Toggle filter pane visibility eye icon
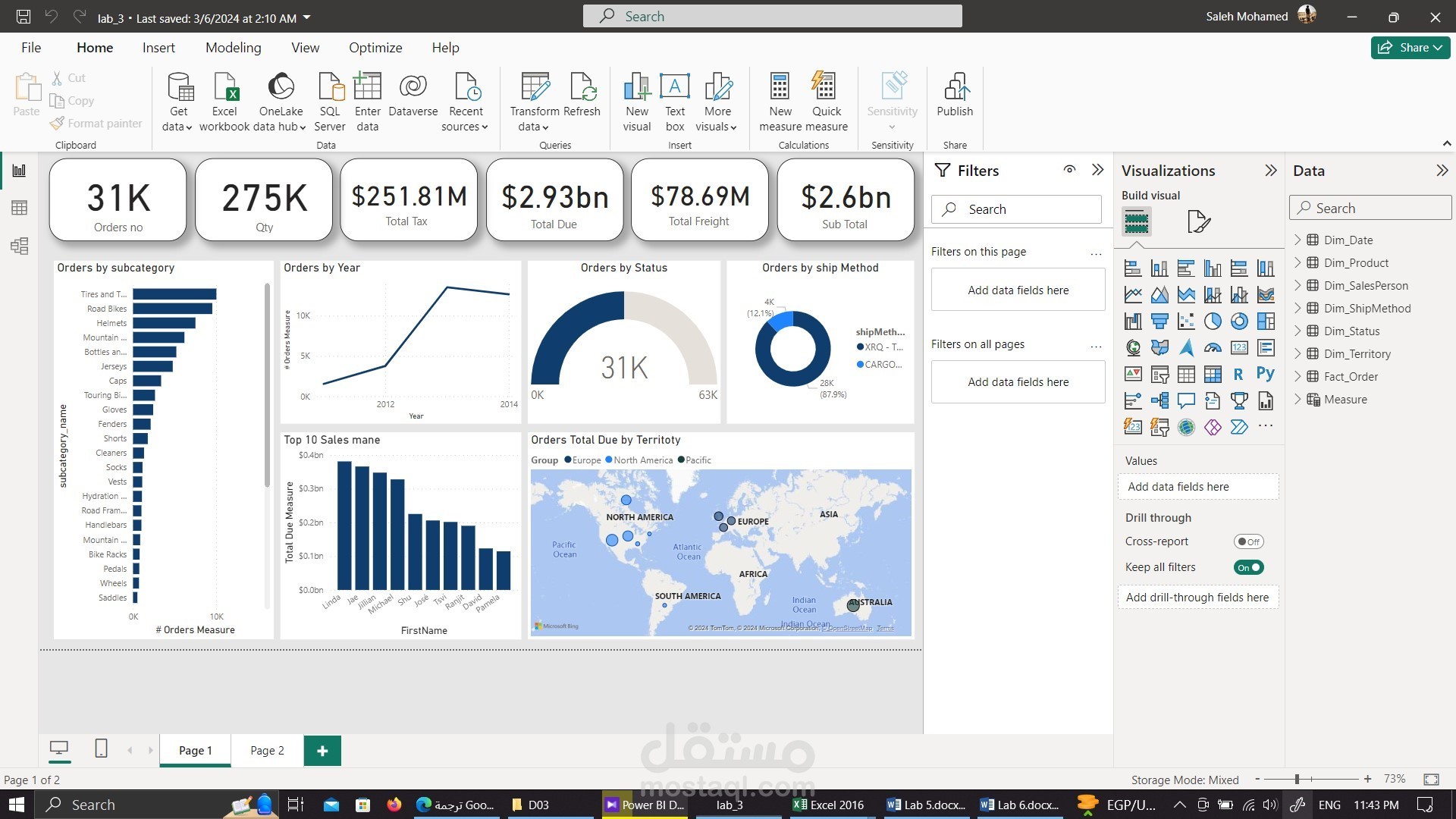 pyautogui.click(x=1069, y=170)
